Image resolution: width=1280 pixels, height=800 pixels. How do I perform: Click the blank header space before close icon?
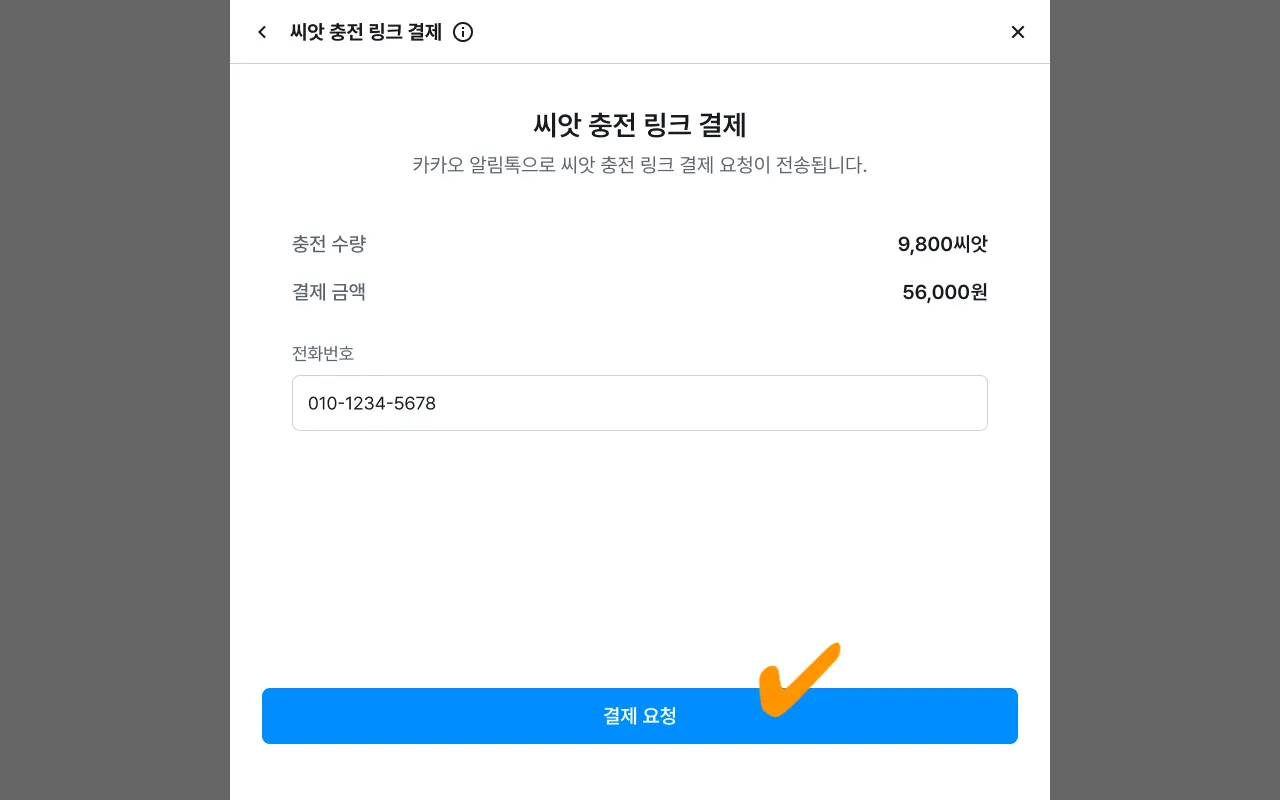point(750,32)
